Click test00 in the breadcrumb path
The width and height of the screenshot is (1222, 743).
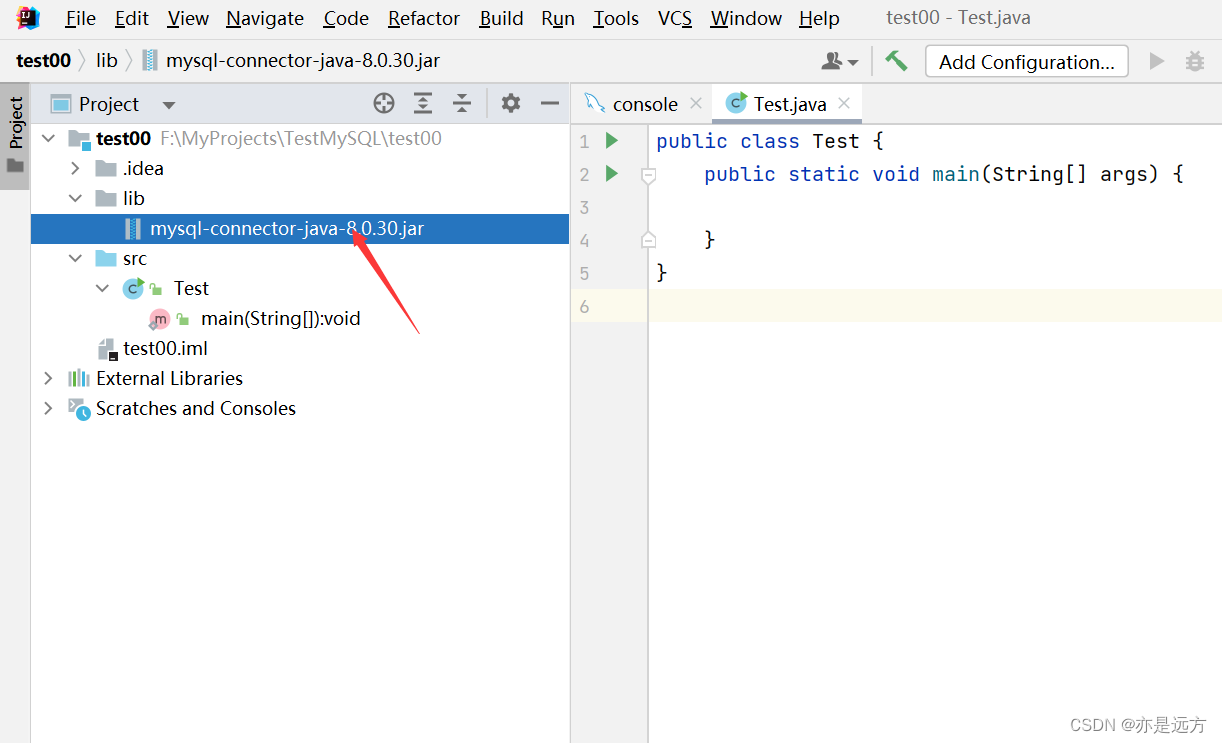[43, 61]
